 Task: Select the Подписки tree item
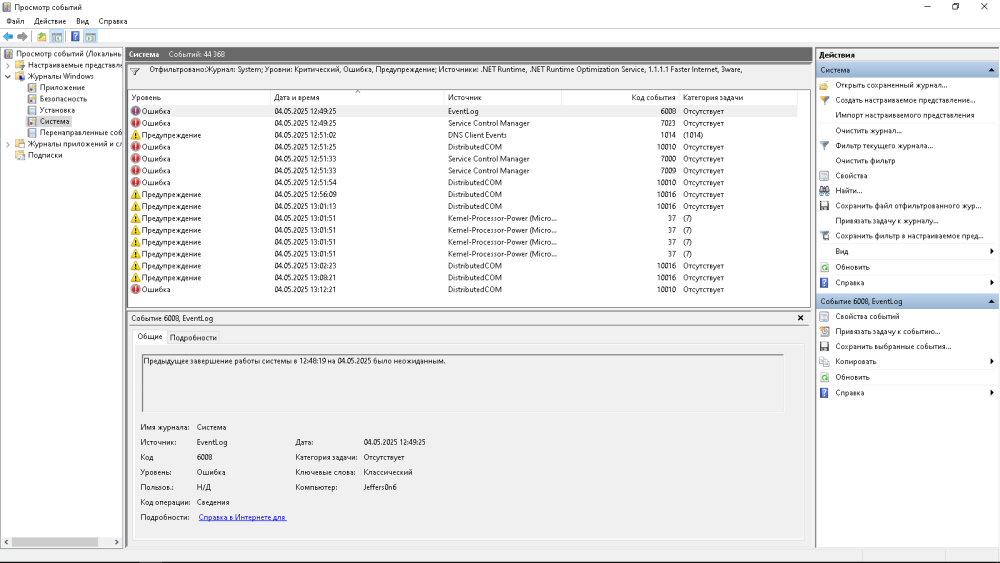[x=45, y=155]
